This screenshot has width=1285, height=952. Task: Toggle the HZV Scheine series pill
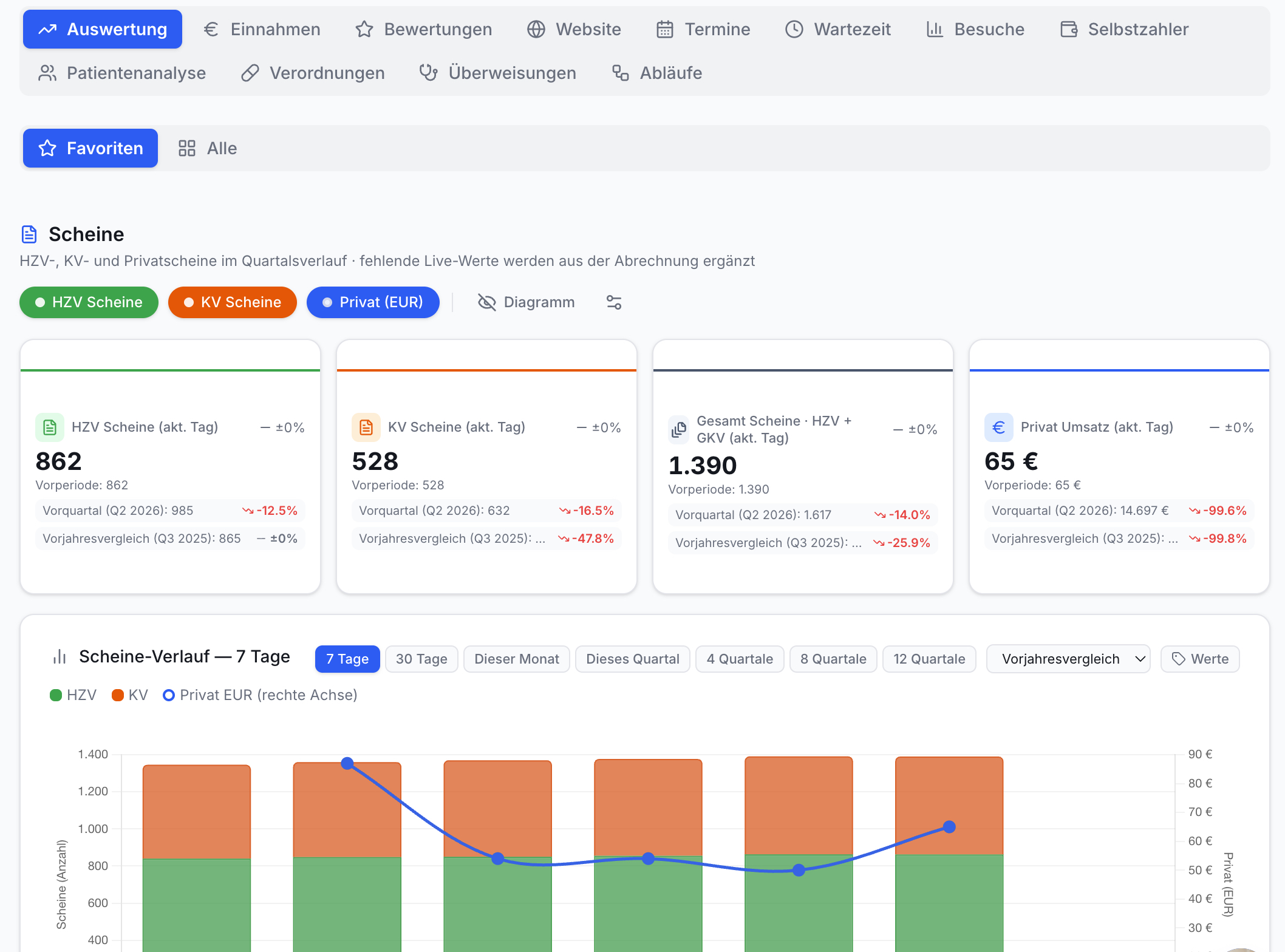[x=89, y=302]
